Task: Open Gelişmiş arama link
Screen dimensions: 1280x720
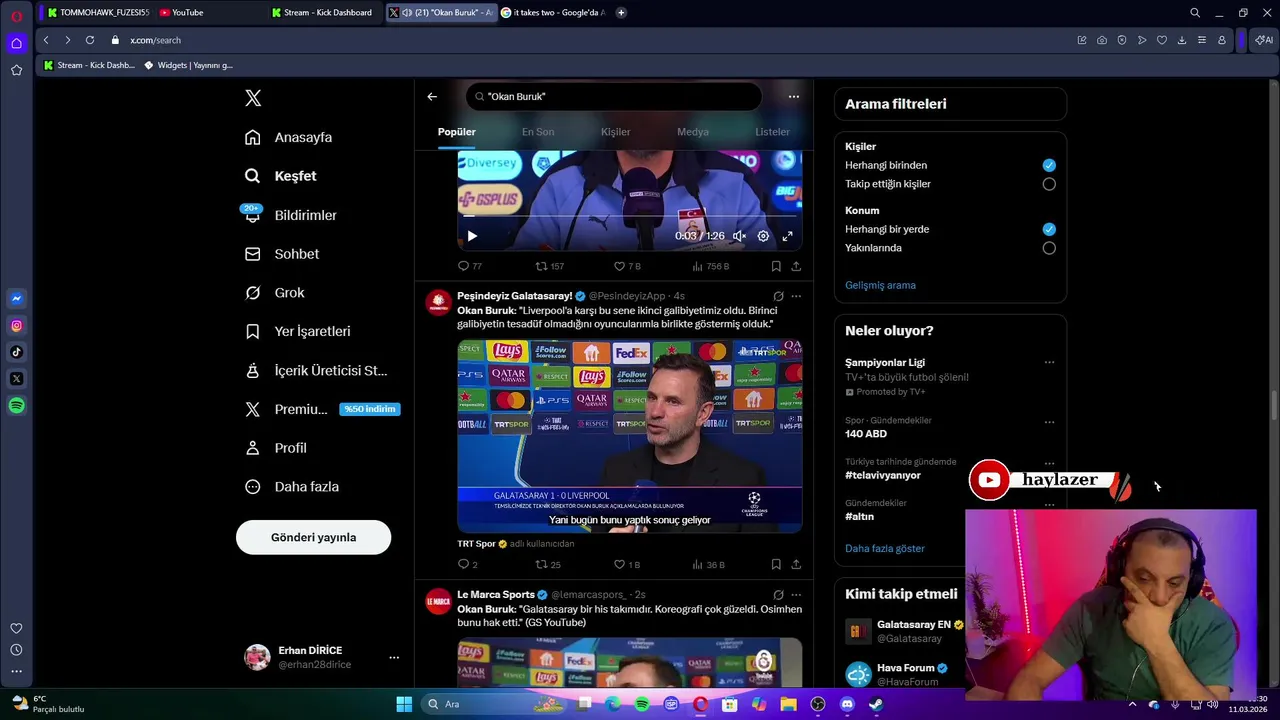Action: (x=880, y=285)
